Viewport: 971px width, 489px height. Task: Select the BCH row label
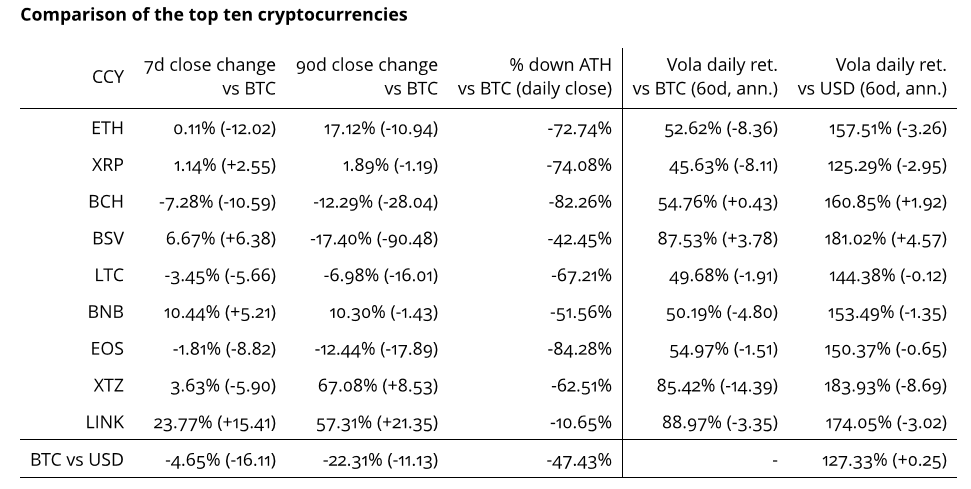click(x=106, y=201)
